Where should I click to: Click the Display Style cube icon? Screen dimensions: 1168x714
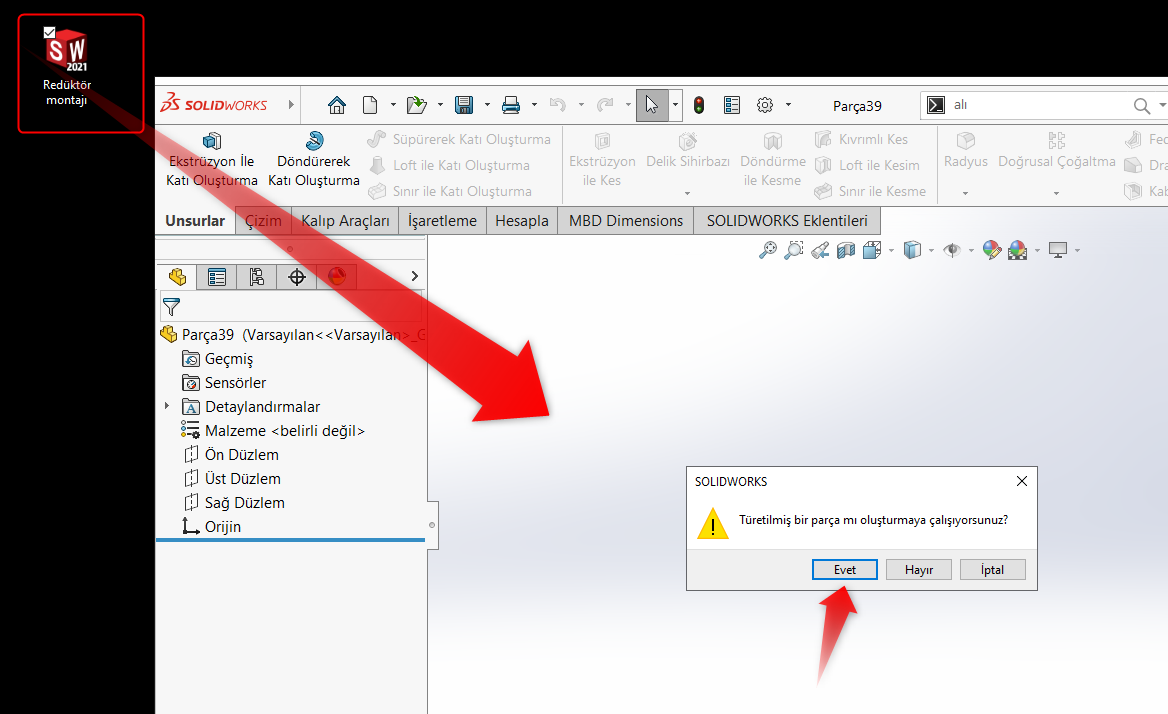coord(912,250)
